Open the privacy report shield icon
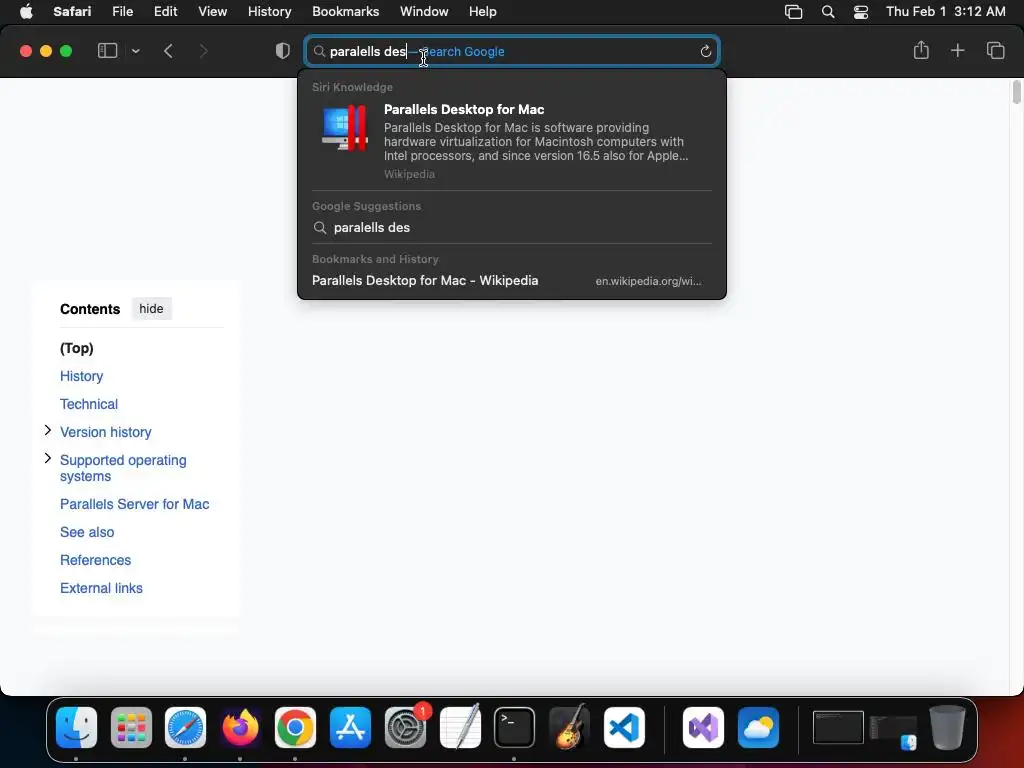 283,51
